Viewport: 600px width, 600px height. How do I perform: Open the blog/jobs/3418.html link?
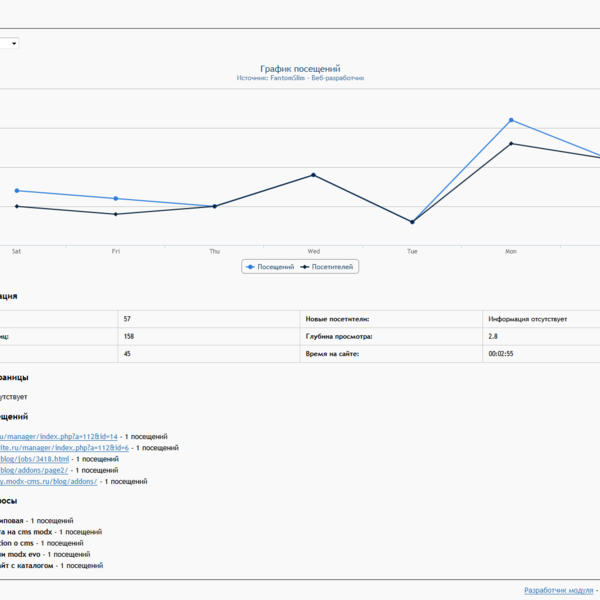(34, 459)
